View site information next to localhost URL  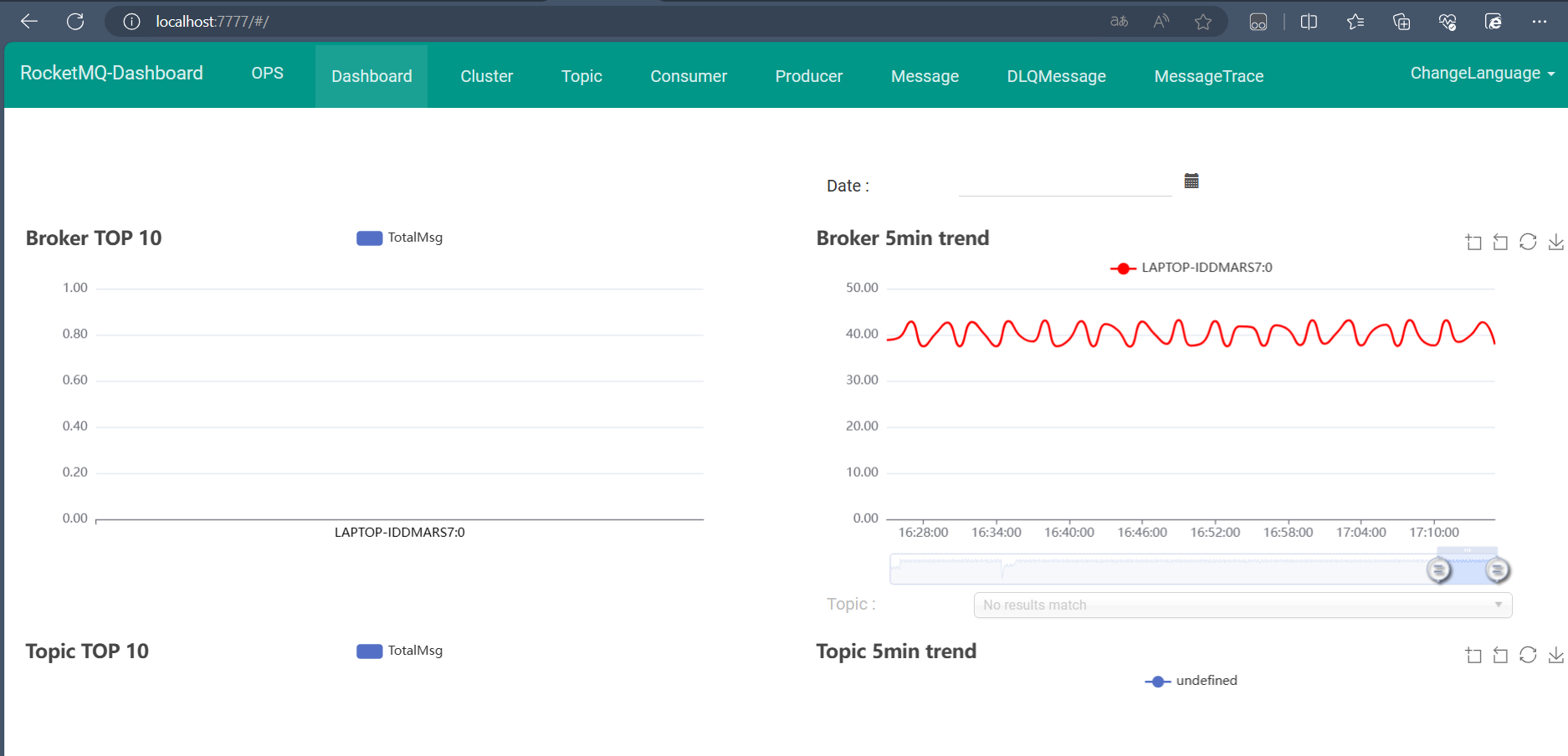131,22
